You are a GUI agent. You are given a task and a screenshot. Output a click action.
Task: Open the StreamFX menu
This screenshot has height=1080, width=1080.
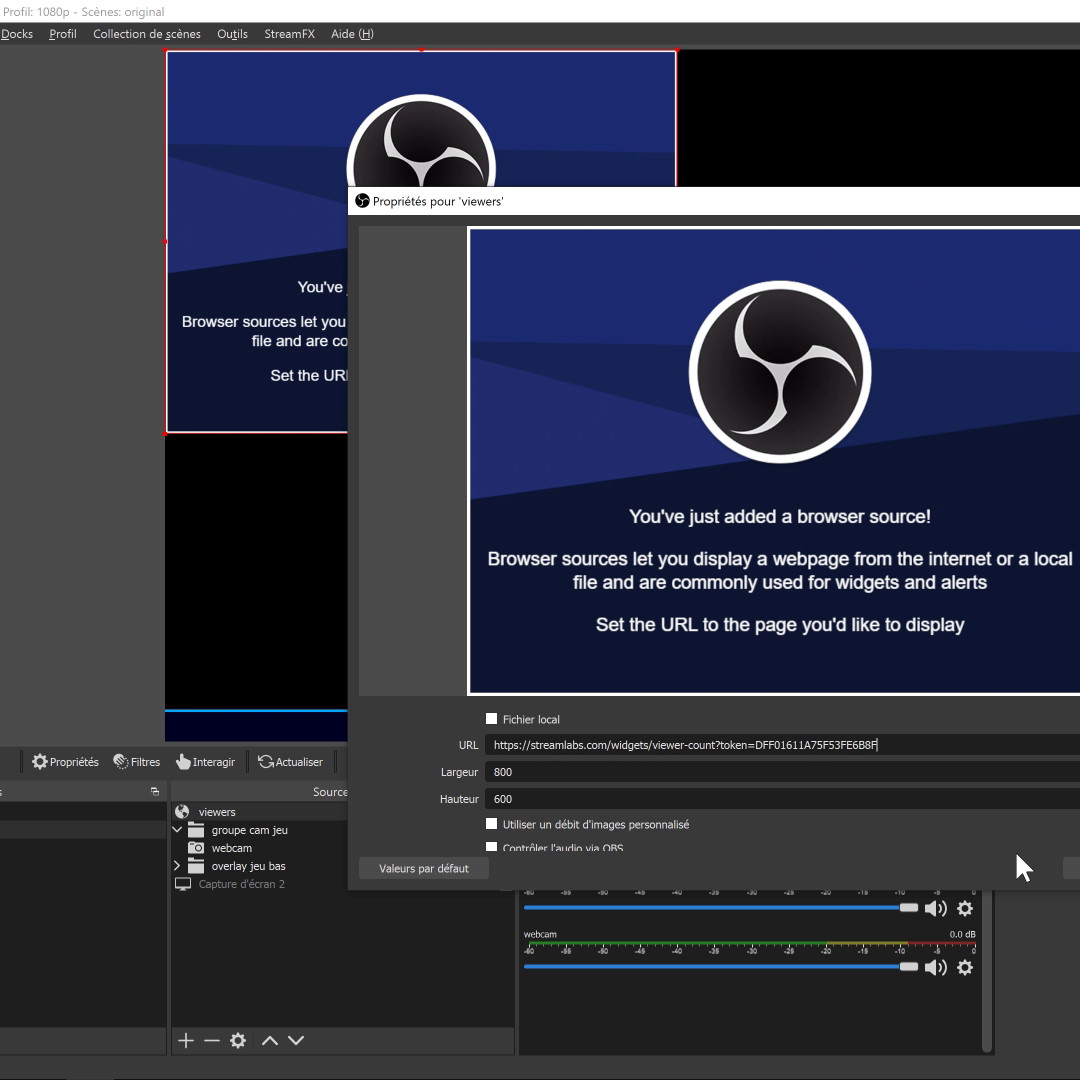point(289,34)
